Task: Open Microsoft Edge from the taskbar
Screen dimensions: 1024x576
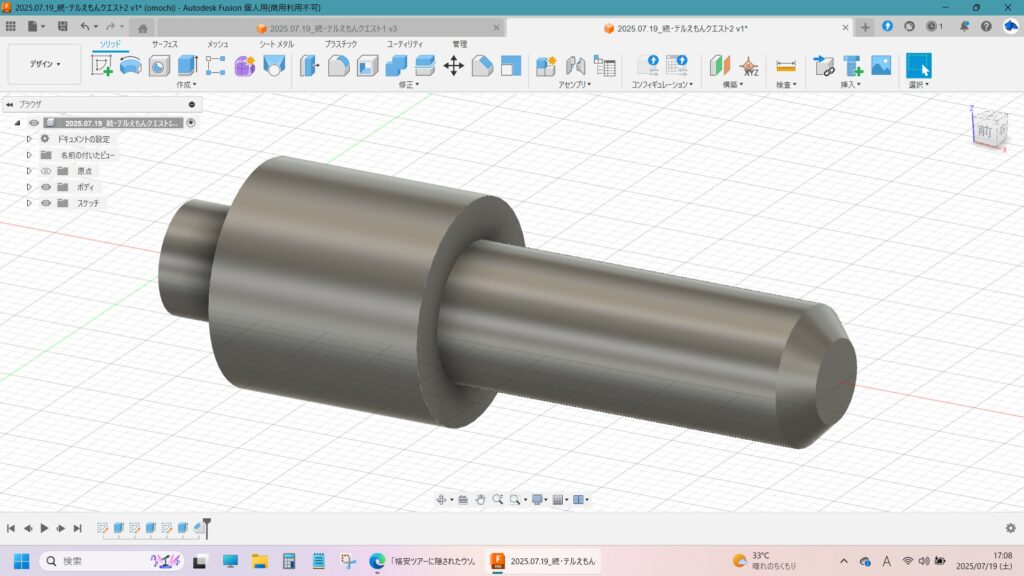Action: point(377,561)
